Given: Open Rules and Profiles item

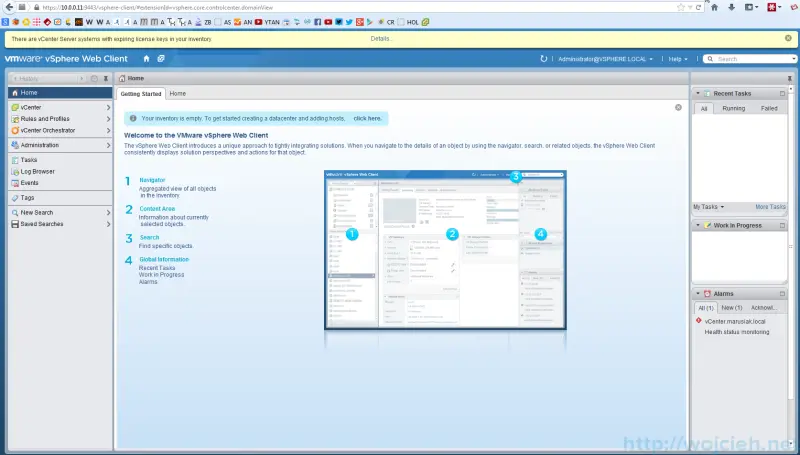Looking at the screenshot, I should [x=60, y=119].
